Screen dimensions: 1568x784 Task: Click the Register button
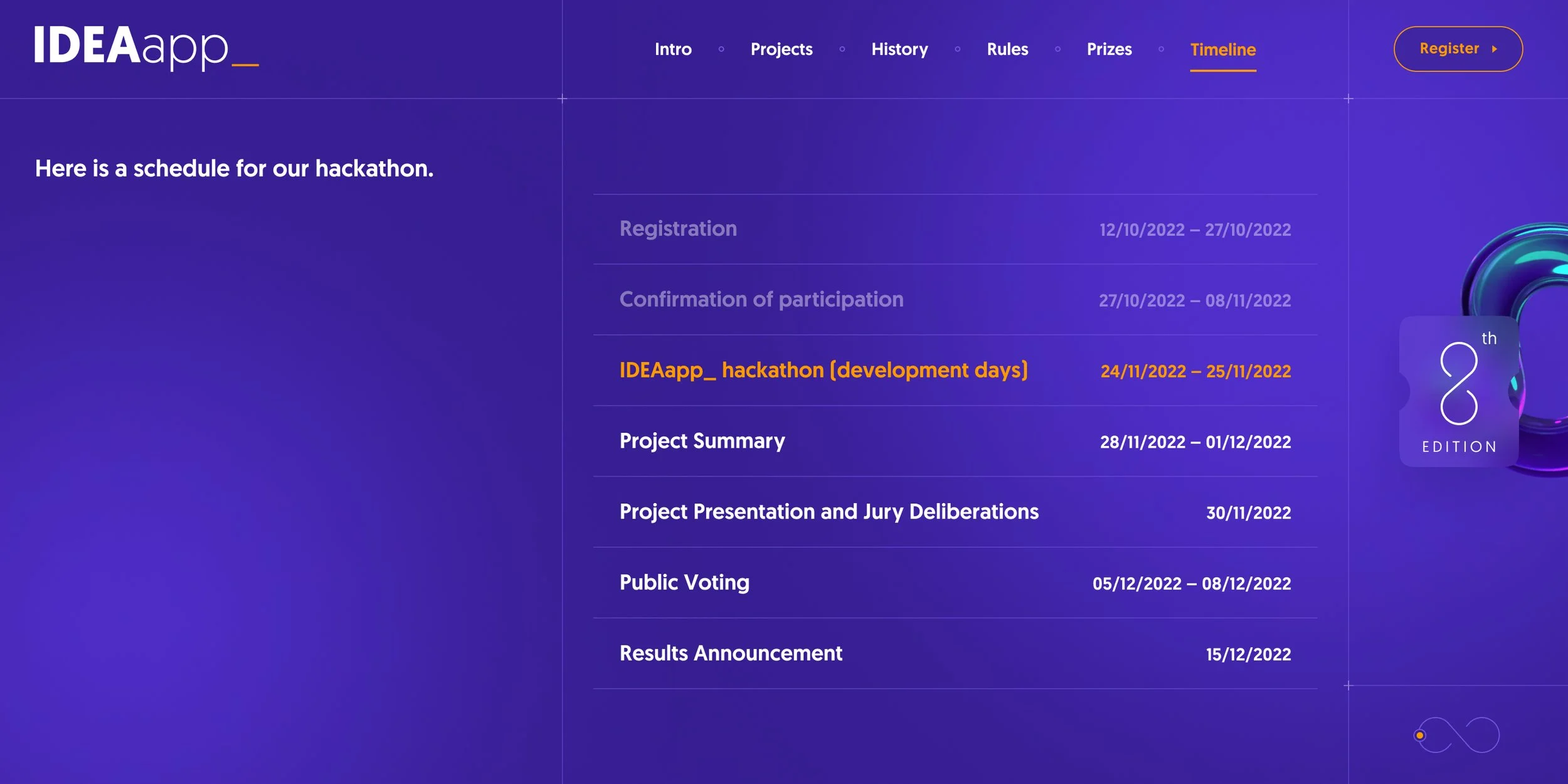[1458, 49]
